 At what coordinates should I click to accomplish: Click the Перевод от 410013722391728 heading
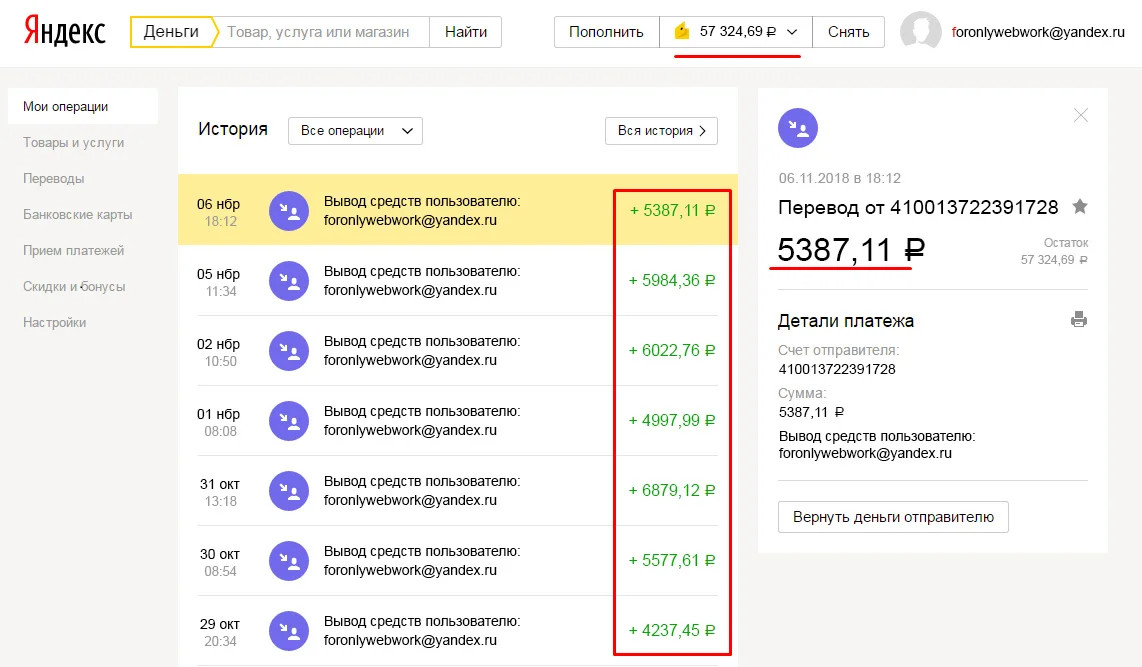pyautogui.click(x=918, y=208)
